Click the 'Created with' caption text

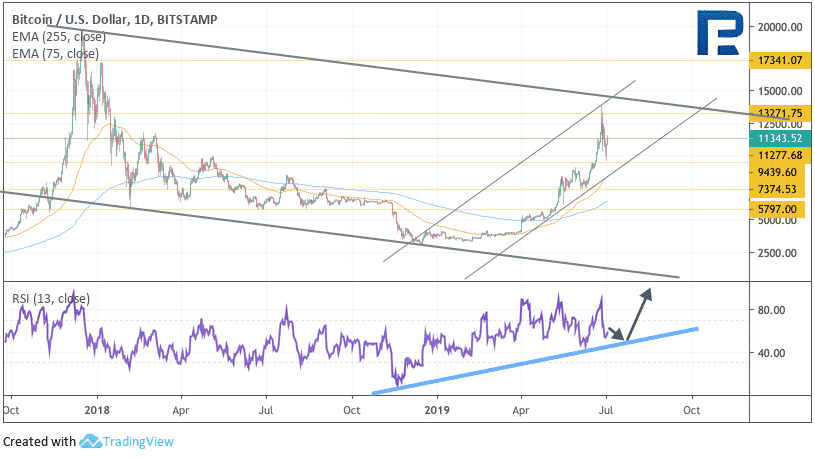pyautogui.click(x=40, y=442)
